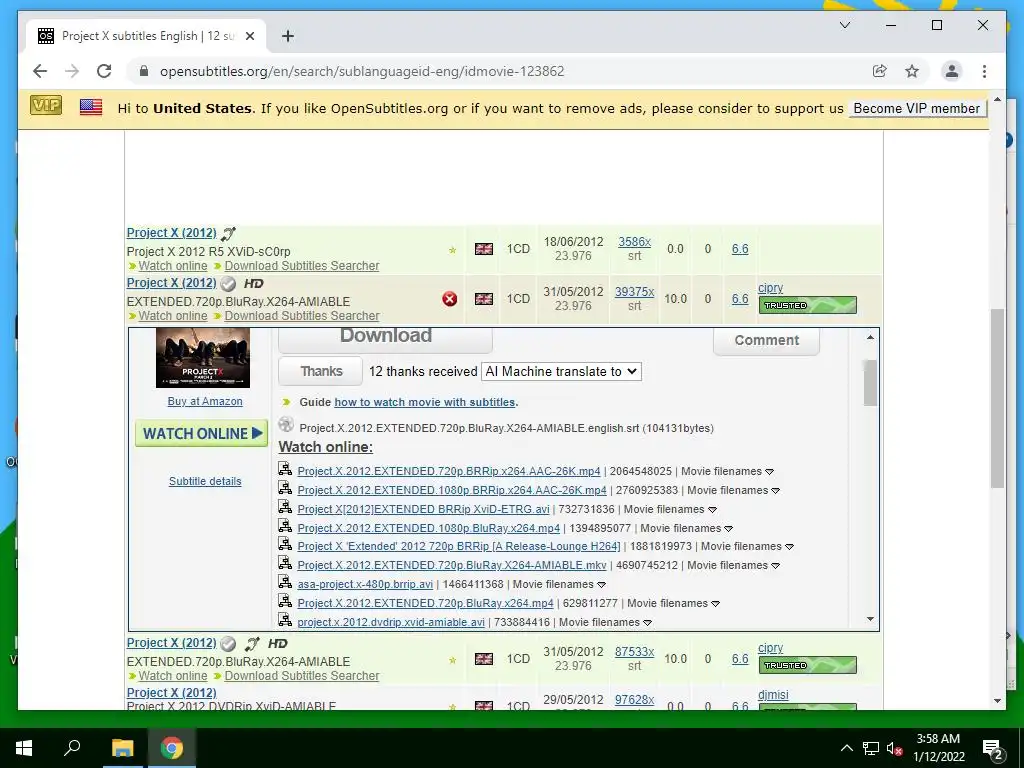Open a new browser tab
1024x768 pixels.
point(287,36)
